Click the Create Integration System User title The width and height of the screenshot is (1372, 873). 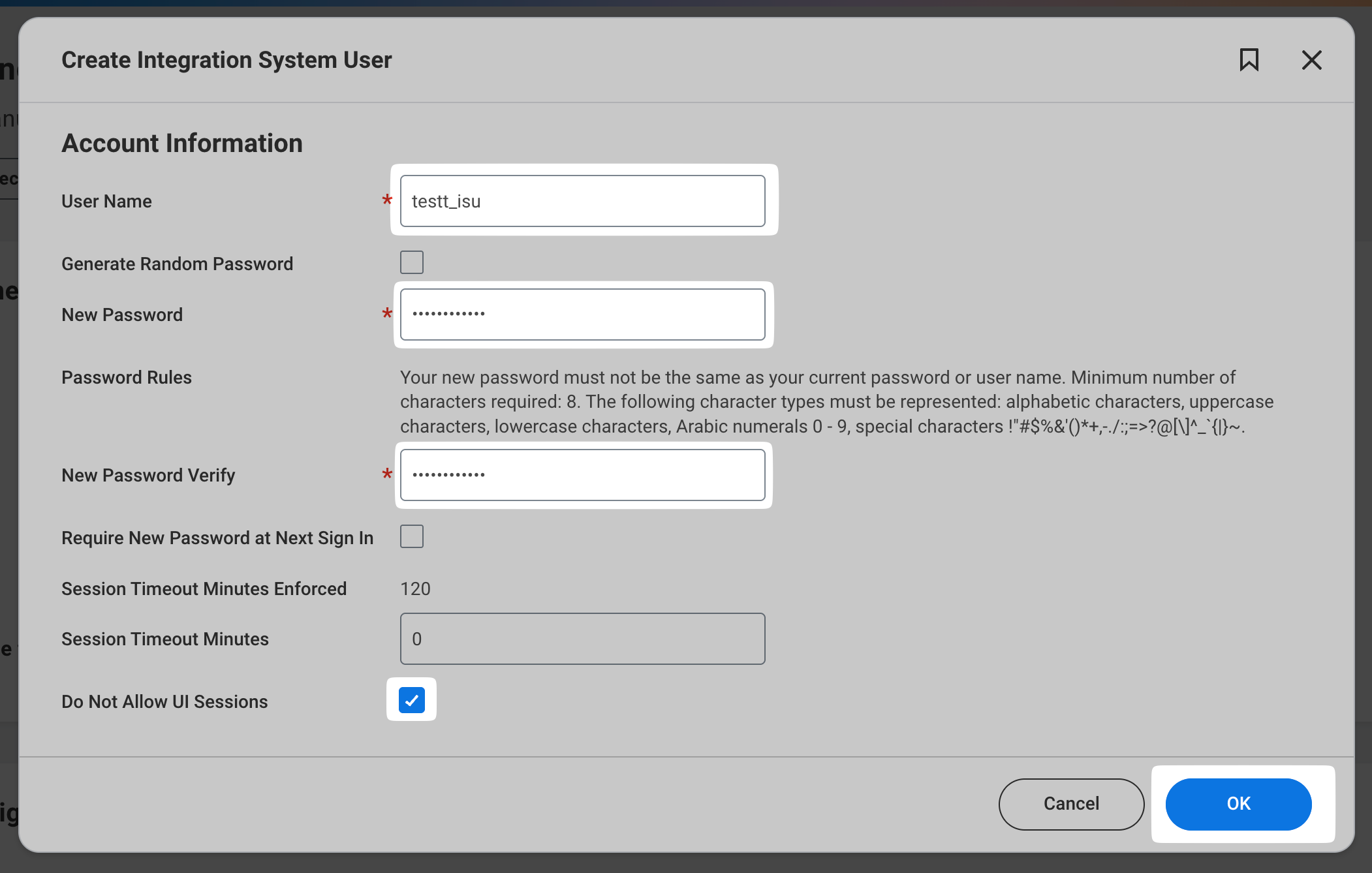226,60
